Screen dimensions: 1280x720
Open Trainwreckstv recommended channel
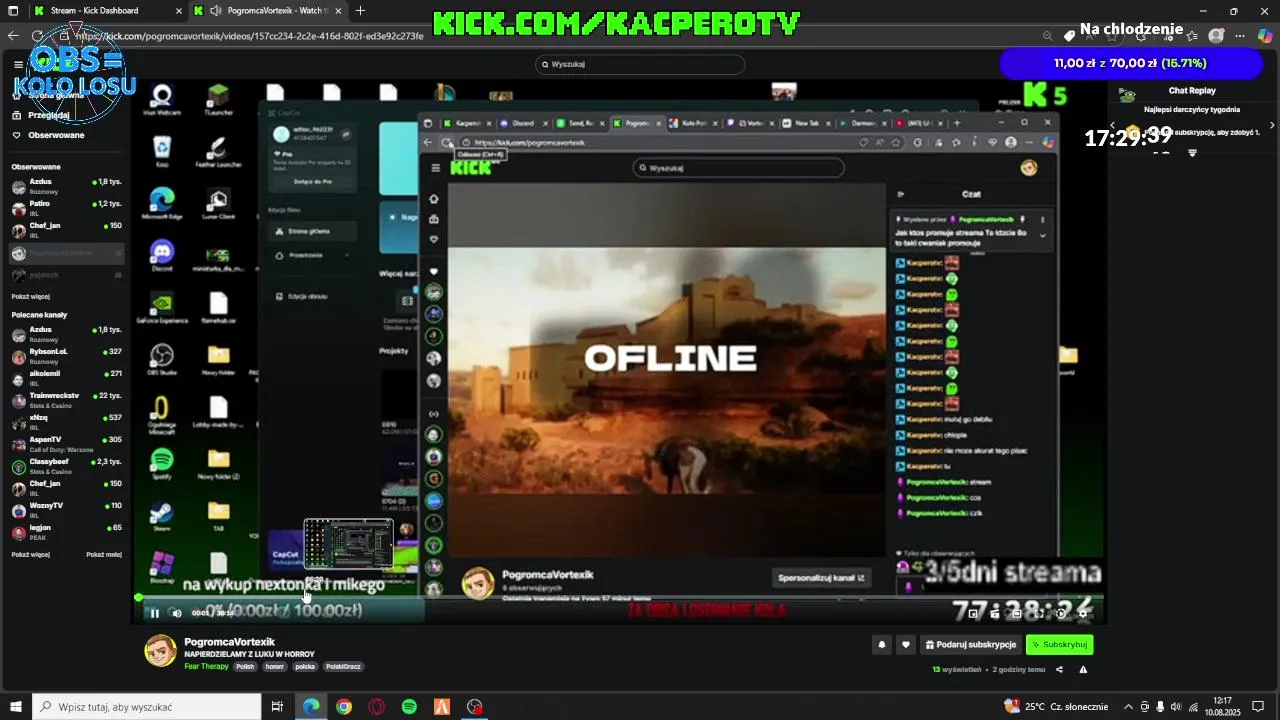(66, 400)
